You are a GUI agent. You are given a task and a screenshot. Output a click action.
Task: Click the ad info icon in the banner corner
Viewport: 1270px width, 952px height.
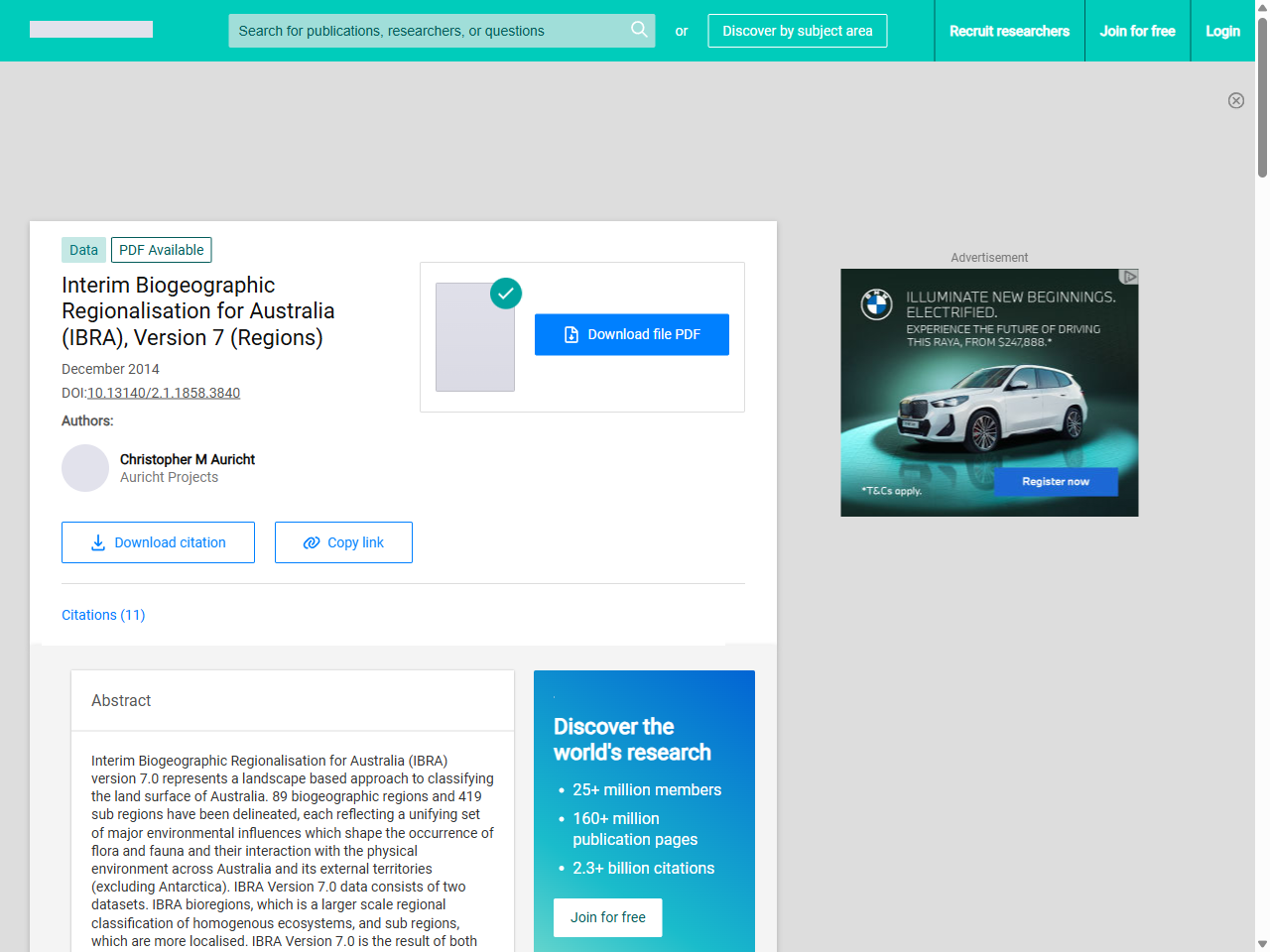pos(1130,278)
